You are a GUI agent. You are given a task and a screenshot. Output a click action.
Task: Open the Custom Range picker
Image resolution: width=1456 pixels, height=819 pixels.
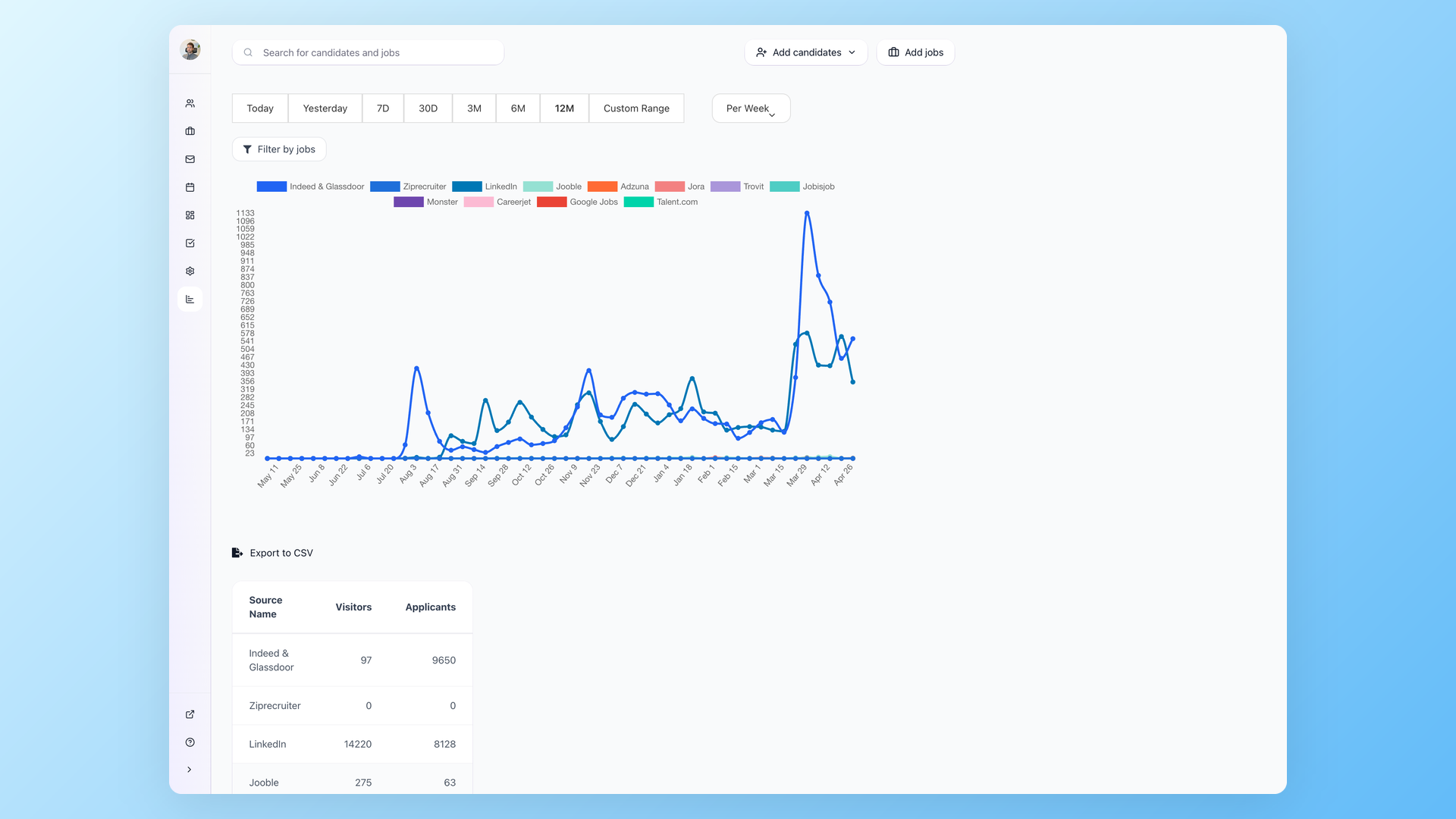pos(636,108)
